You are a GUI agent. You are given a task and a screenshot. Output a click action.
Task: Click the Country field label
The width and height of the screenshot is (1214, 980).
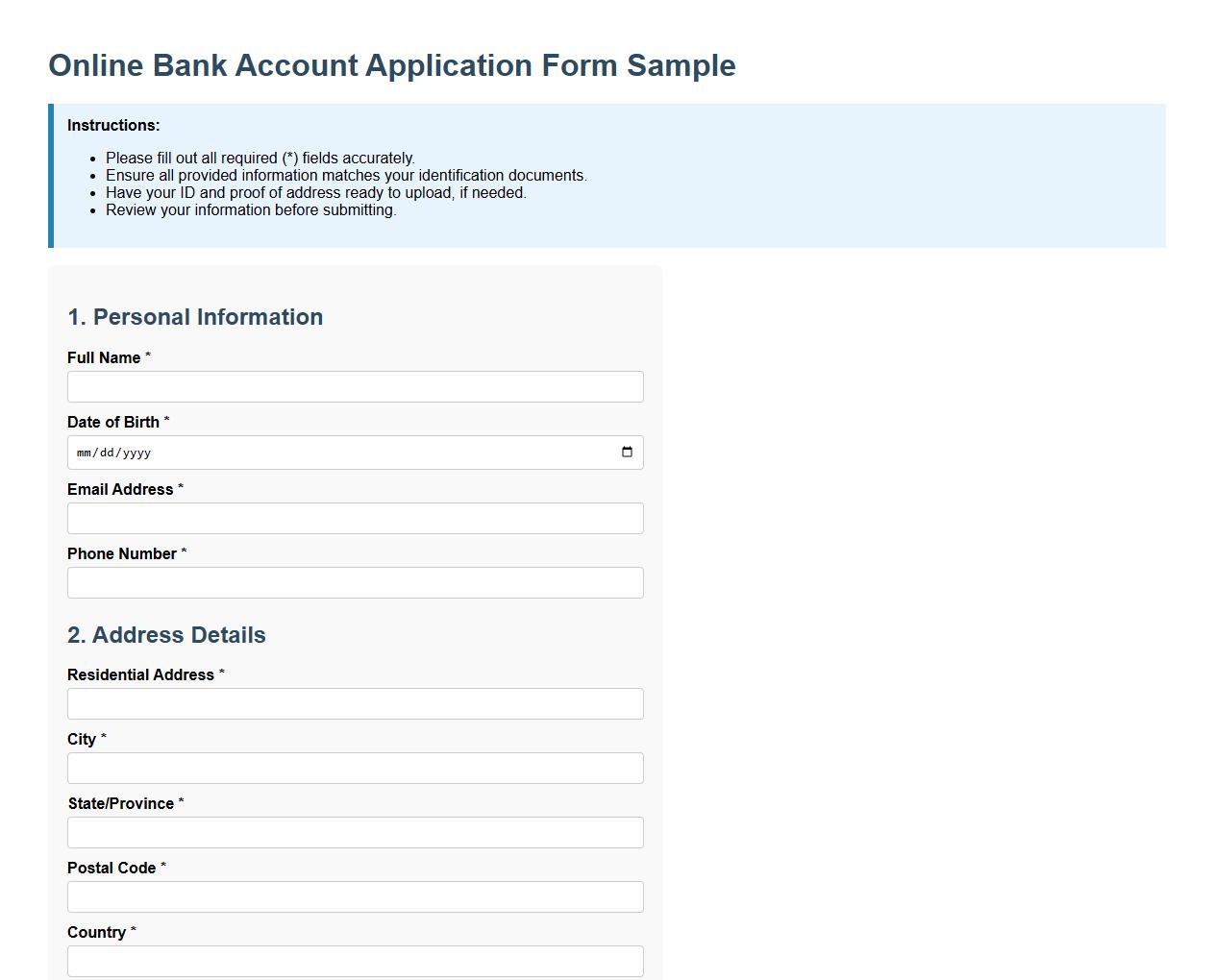pyautogui.click(x=94, y=932)
